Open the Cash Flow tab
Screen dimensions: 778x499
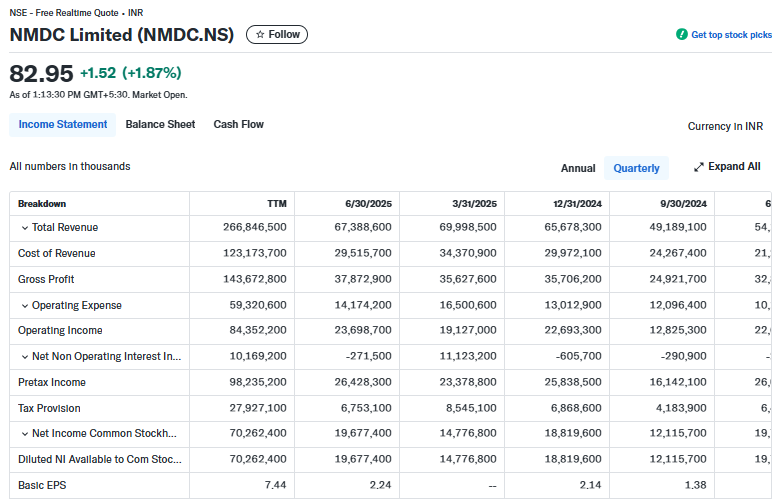[239, 125]
